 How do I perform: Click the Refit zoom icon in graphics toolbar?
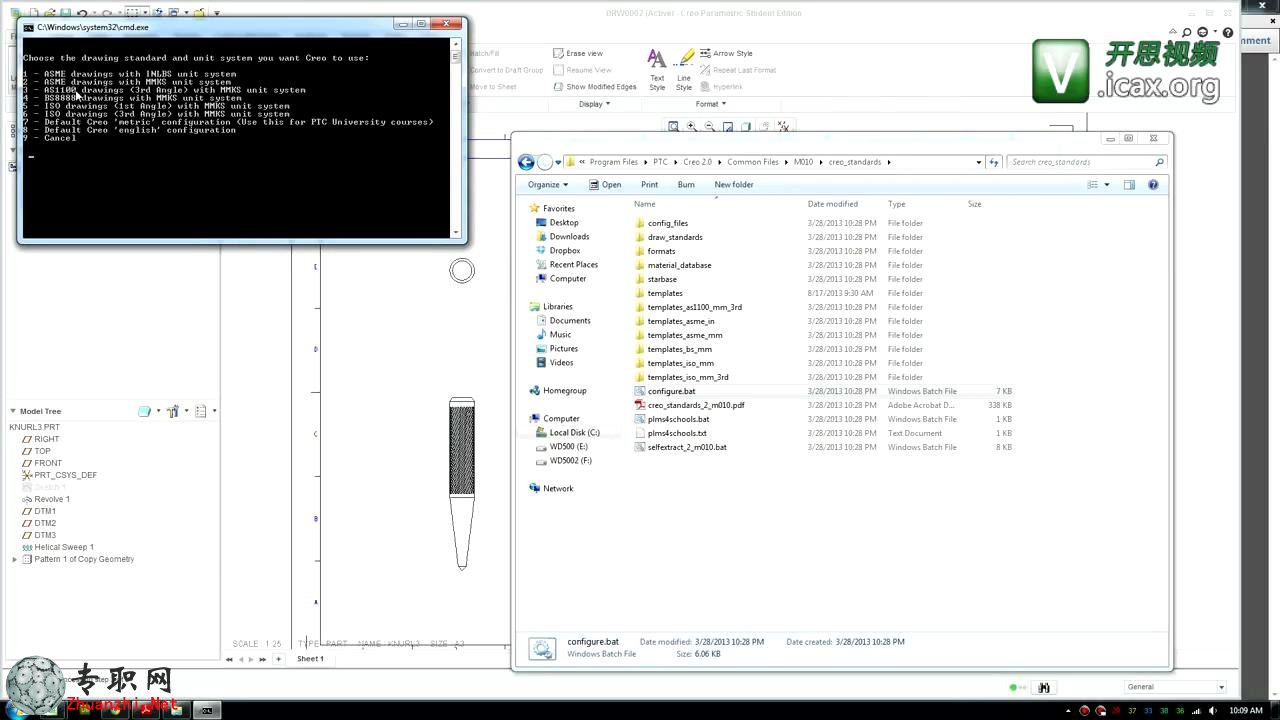(x=674, y=127)
